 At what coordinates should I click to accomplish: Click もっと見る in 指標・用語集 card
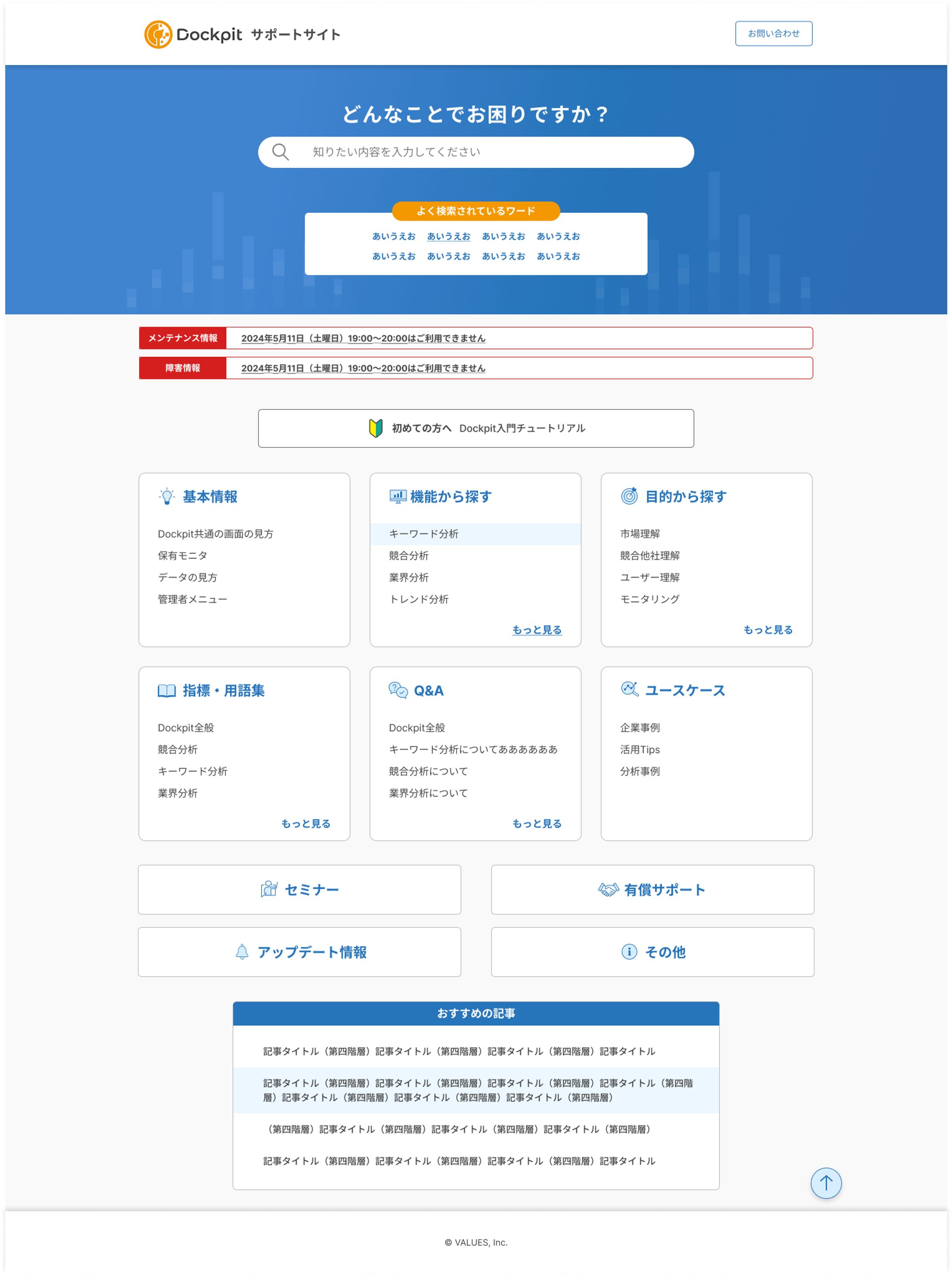click(x=306, y=824)
